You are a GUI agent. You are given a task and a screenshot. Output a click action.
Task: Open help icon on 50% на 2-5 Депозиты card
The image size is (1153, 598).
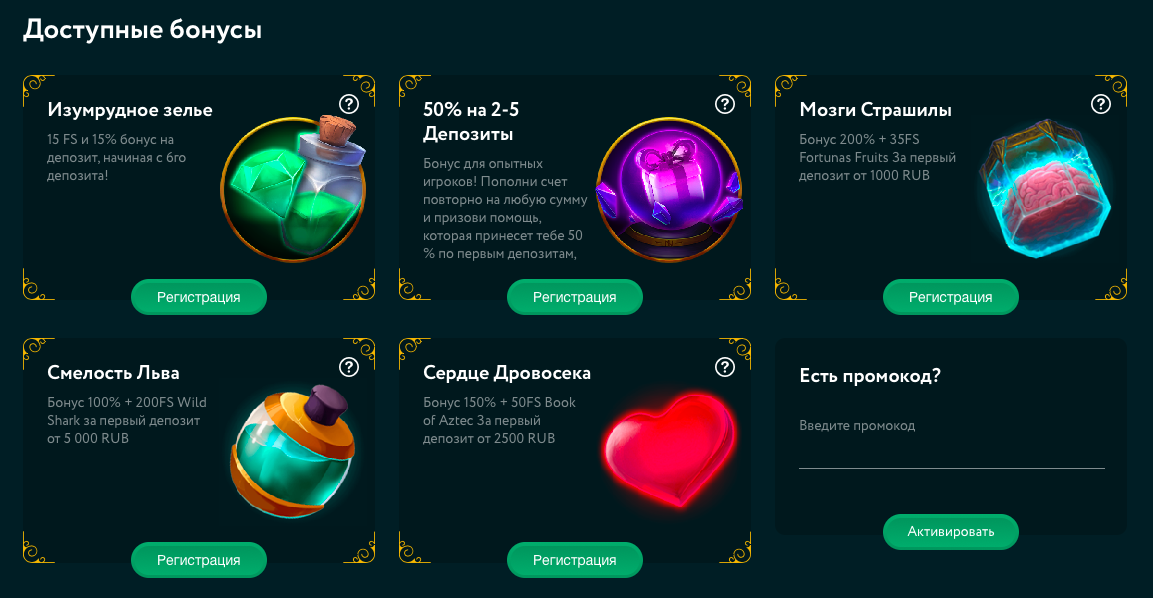click(x=725, y=104)
